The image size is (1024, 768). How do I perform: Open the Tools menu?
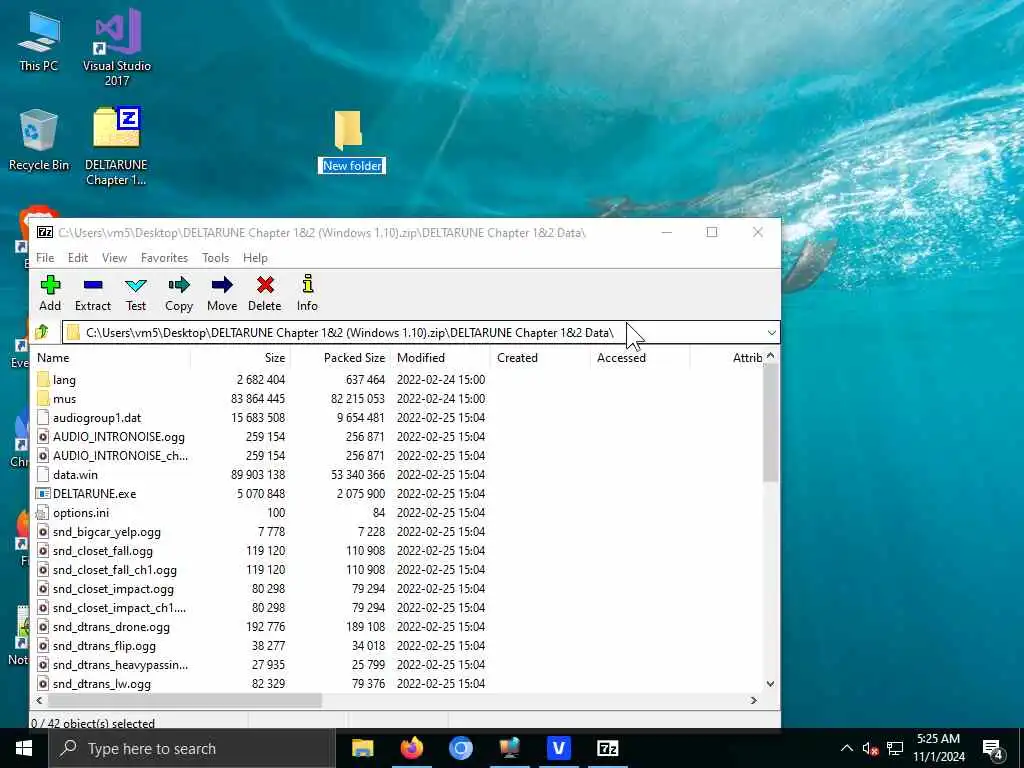coord(216,258)
